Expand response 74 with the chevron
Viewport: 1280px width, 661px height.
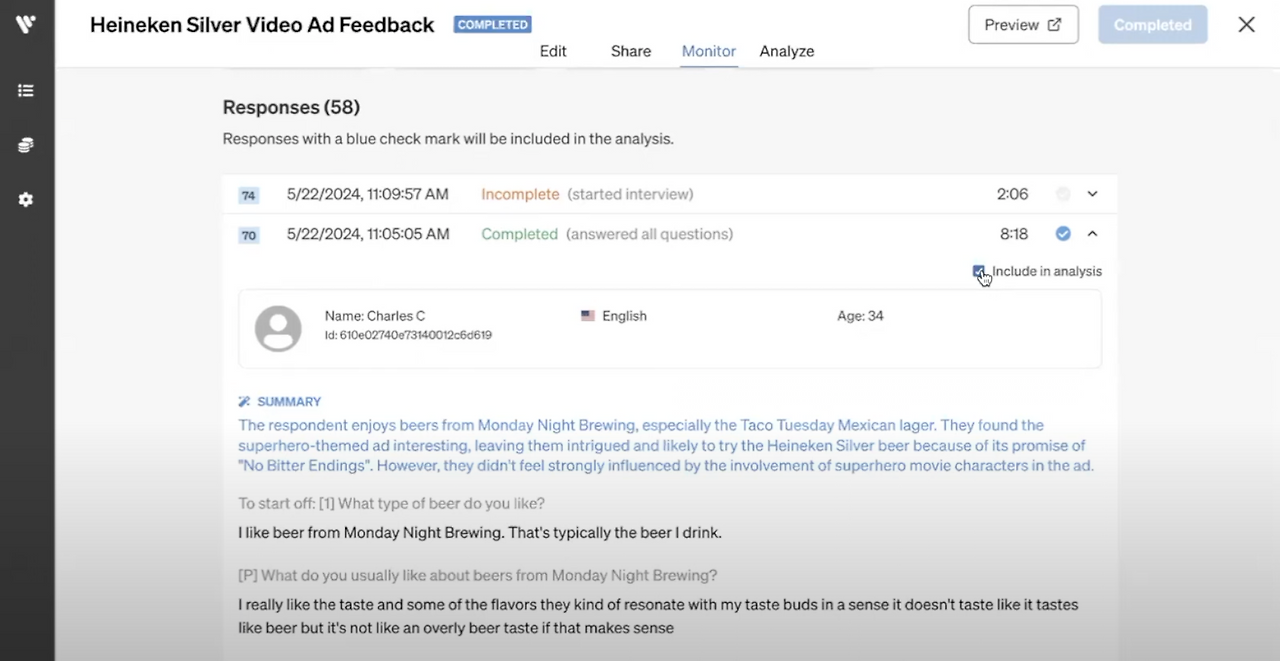[x=1092, y=194]
